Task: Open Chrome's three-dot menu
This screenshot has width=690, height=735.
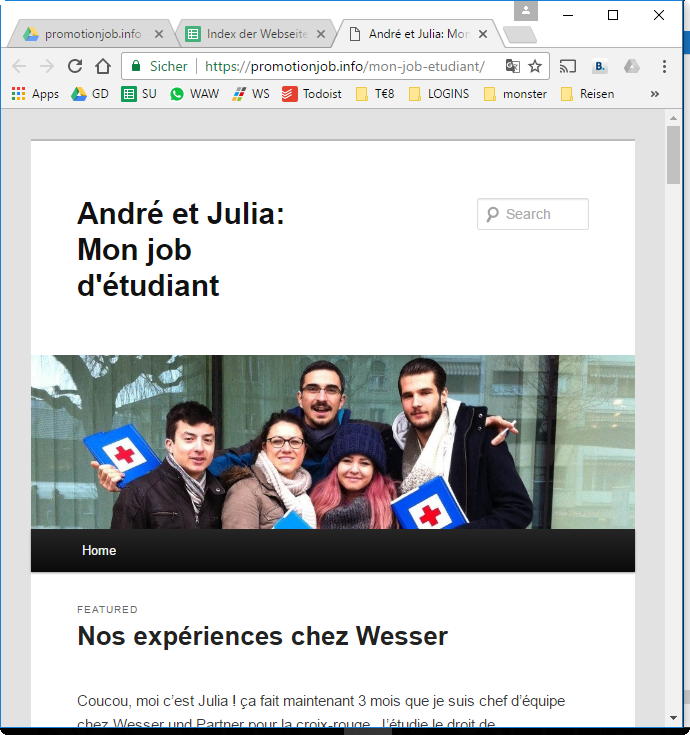Action: 664,66
